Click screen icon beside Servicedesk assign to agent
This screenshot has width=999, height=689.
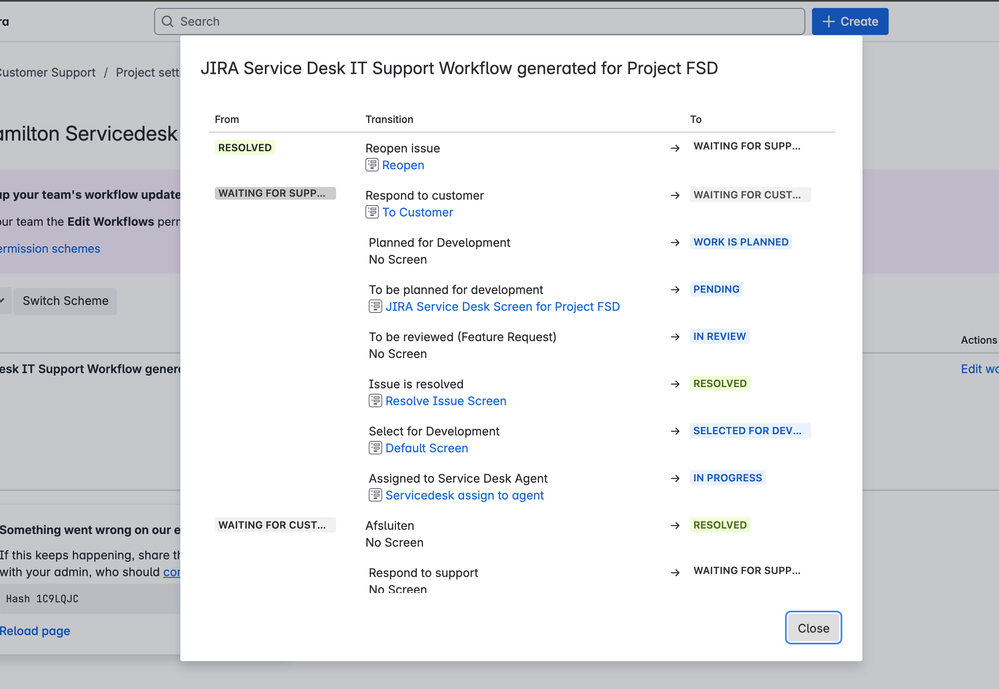(375, 495)
